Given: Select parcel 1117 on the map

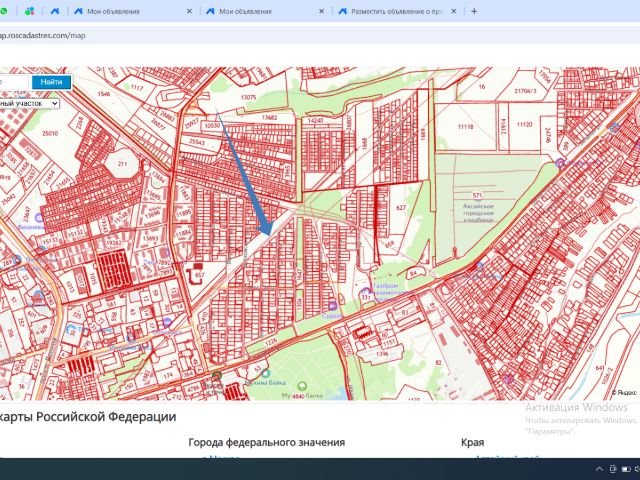Looking at the screenshot, I should 137,87.
